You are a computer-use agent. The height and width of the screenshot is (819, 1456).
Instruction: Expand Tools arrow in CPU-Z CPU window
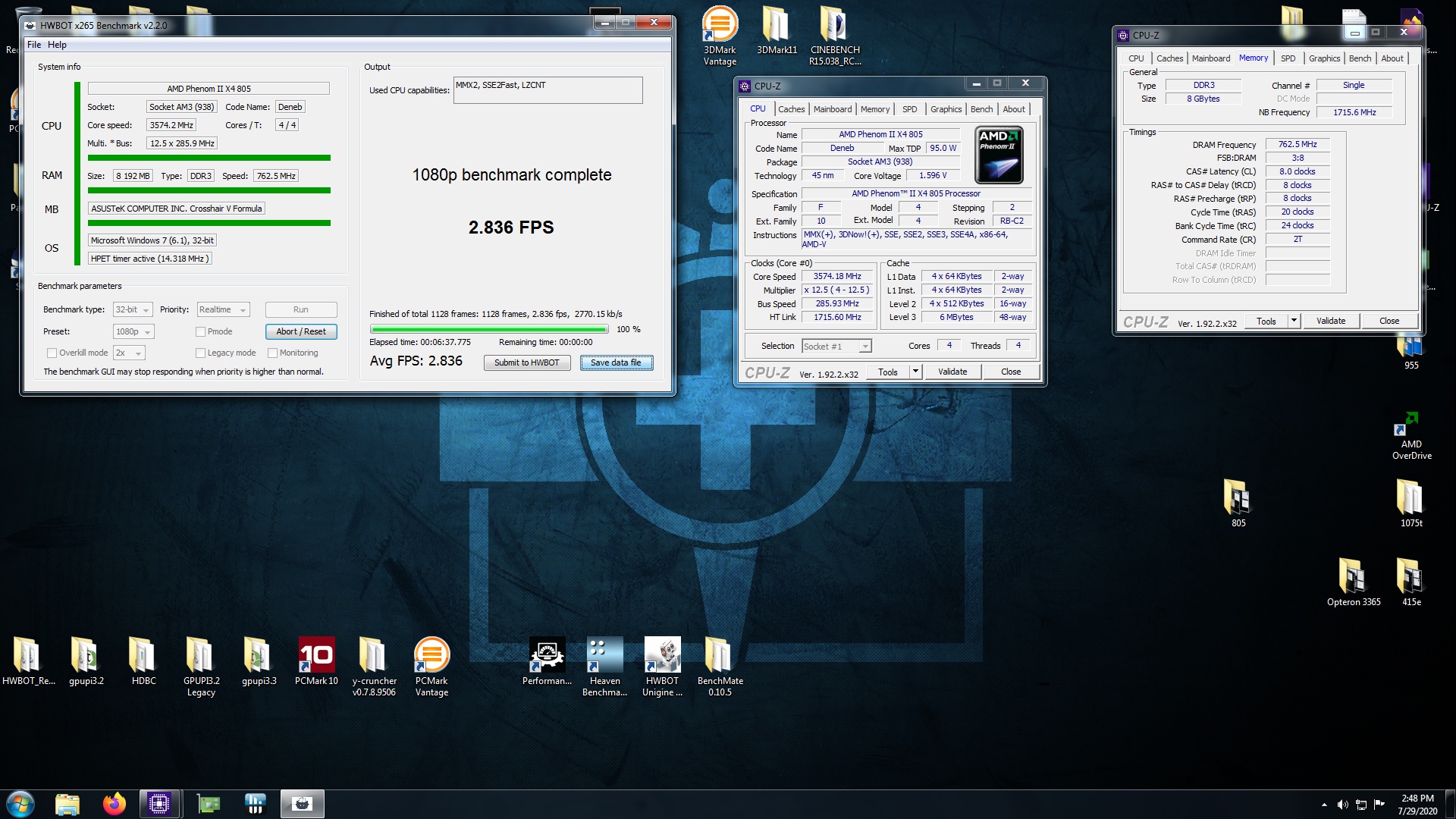[915, 372]
